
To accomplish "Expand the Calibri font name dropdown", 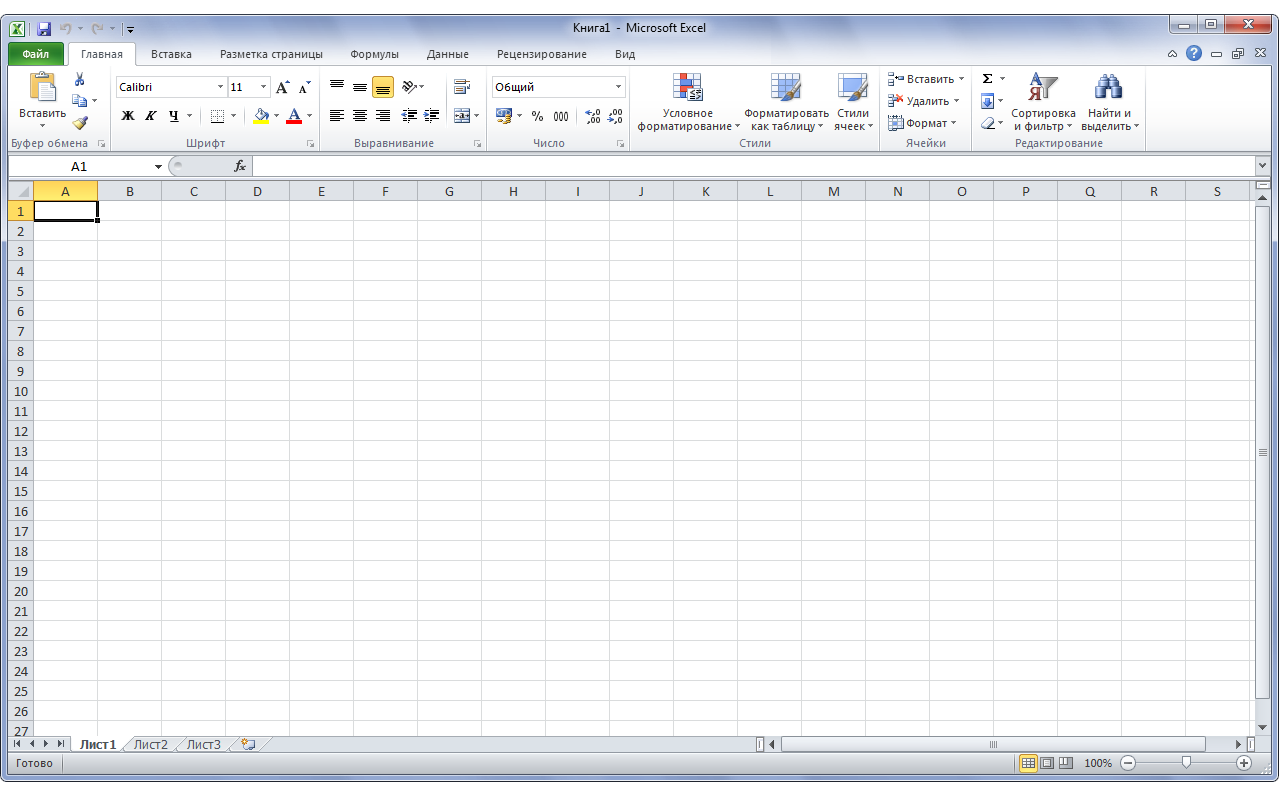I will [x=220, y=87].
